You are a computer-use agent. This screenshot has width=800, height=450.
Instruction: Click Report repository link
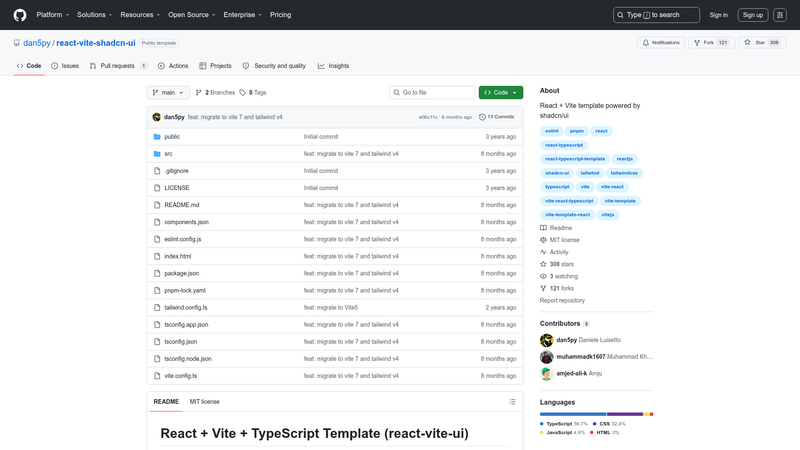[x=562, y=301]
